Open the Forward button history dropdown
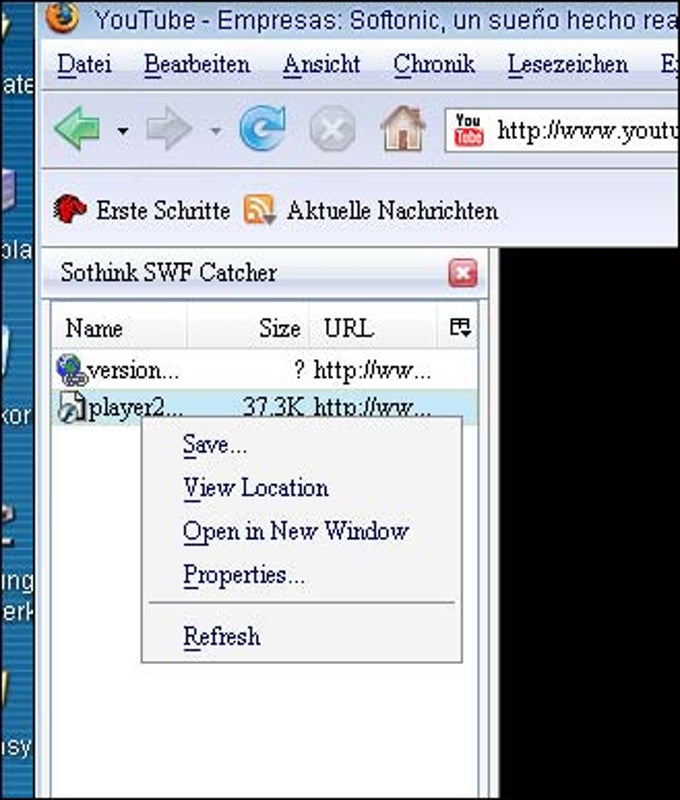 click(x=216, y=131)
